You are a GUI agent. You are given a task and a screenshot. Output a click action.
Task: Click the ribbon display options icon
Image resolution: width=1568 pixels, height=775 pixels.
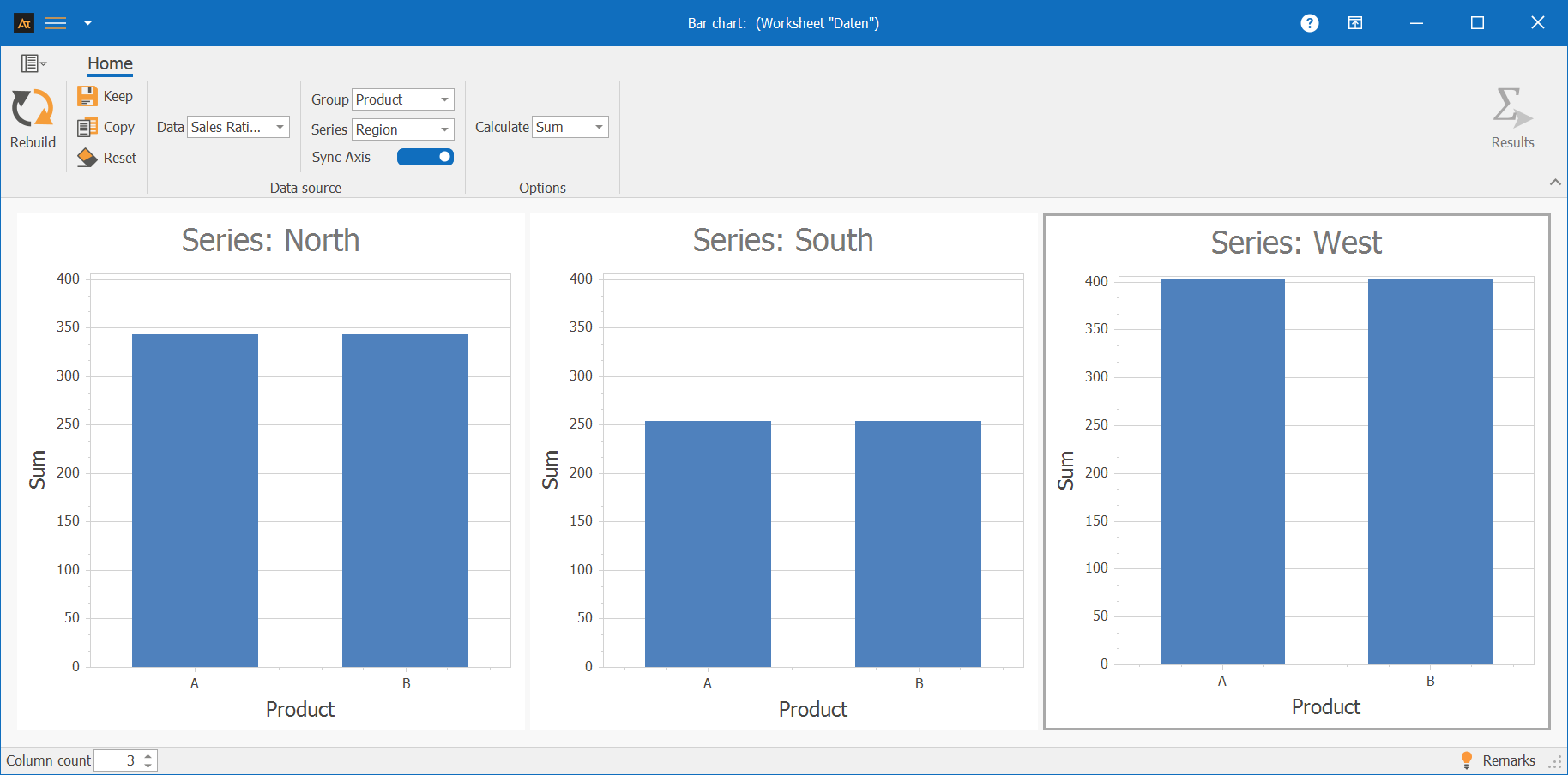(1355, 23)
